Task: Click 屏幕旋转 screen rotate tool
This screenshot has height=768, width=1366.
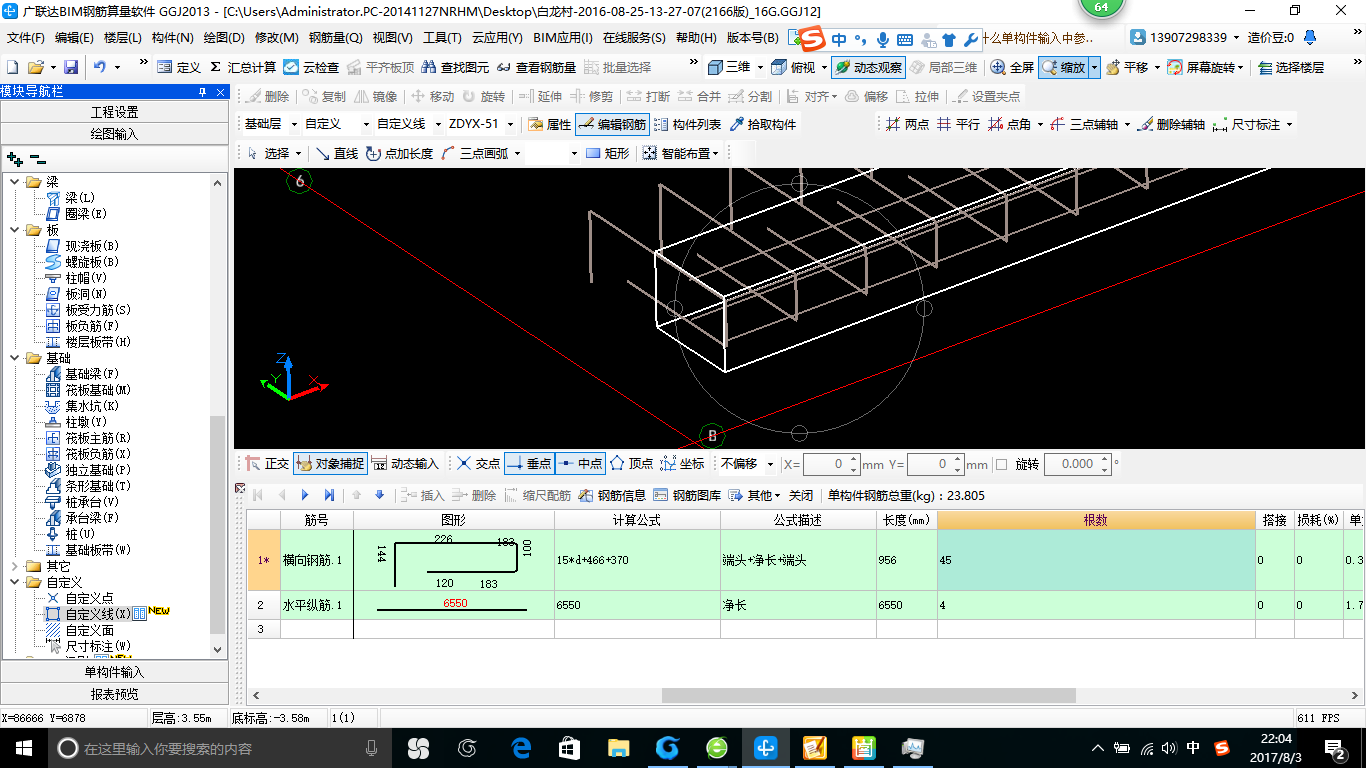Action: point(1202,67)
